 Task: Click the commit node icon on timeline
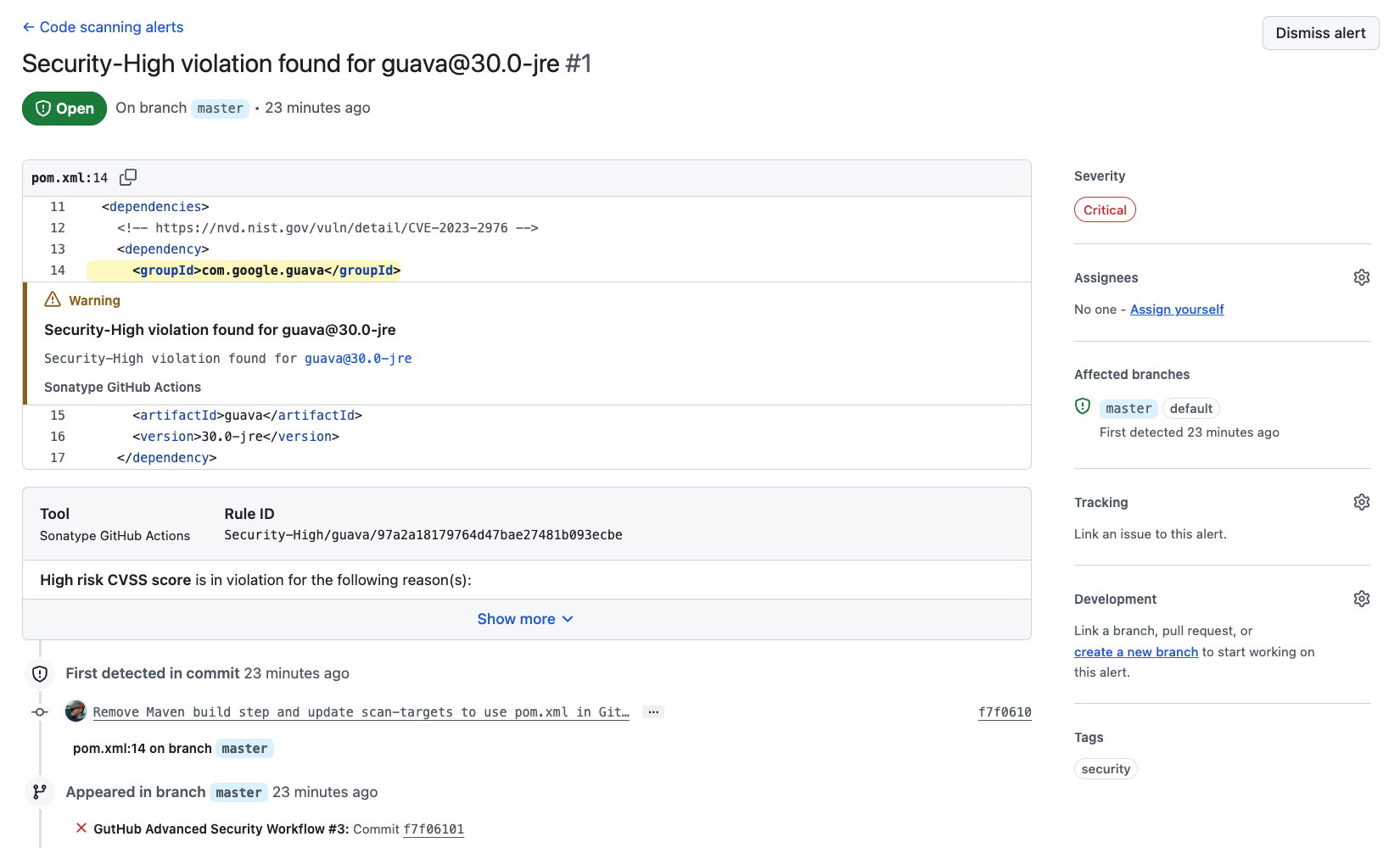coord(40,712)
